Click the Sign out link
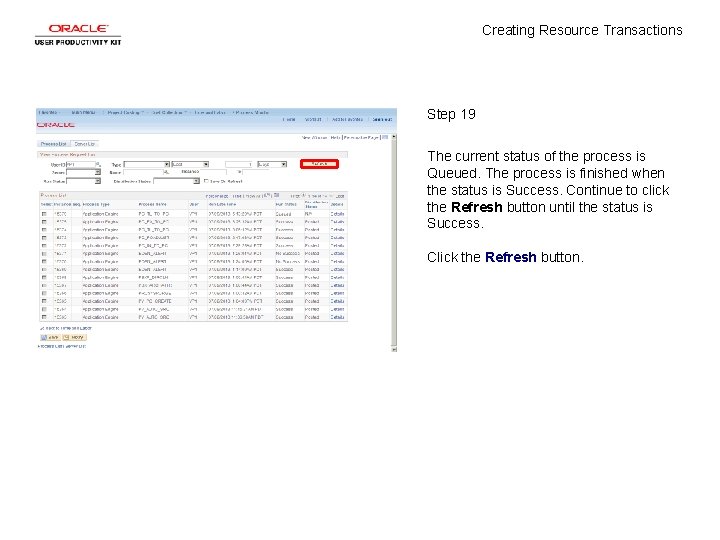 [382, 119]
